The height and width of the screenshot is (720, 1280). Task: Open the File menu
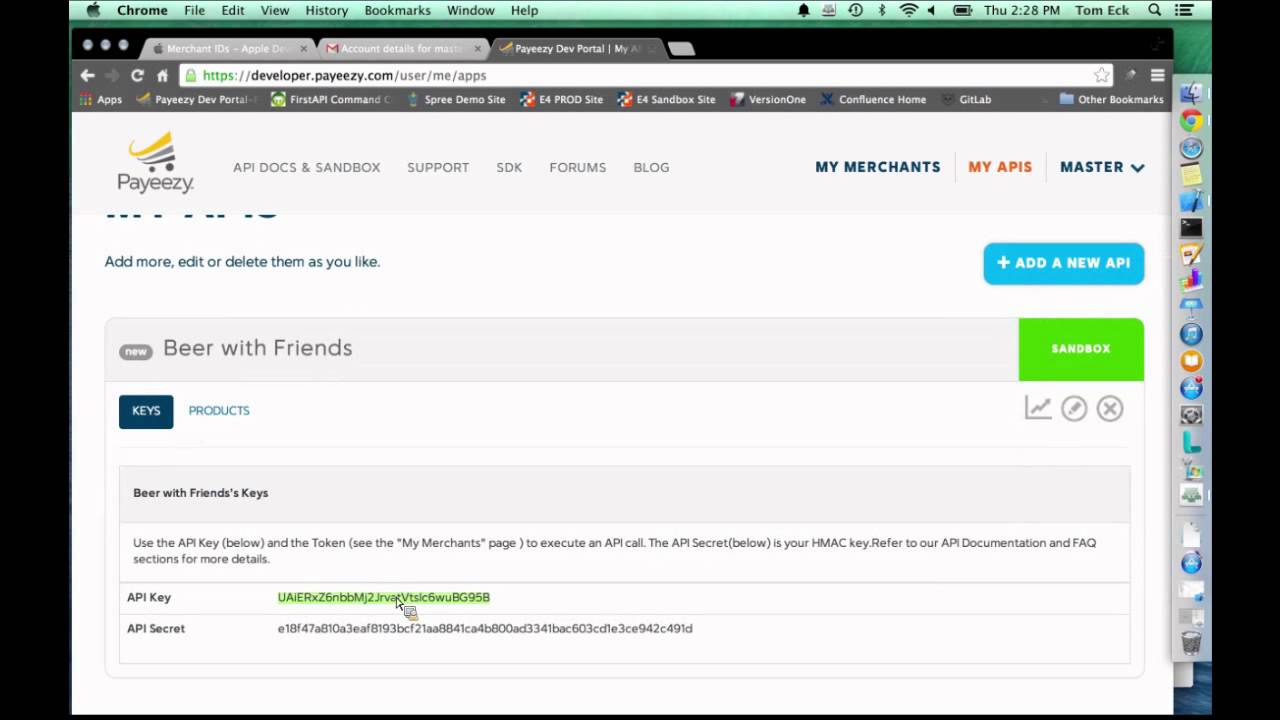[194, 10]
